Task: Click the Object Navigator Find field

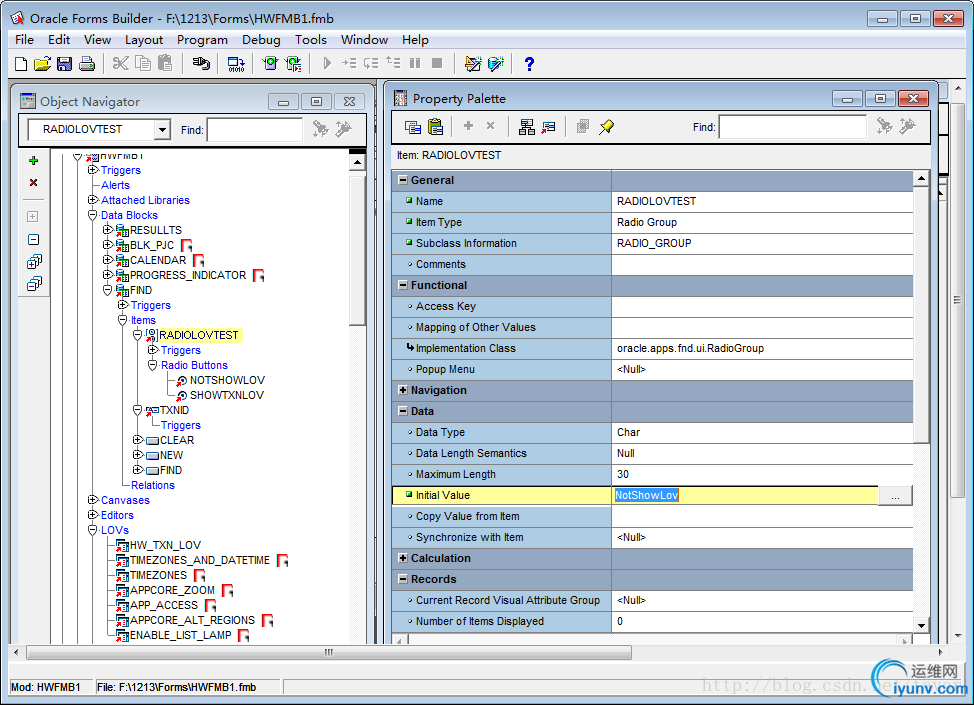Action: 255,129
